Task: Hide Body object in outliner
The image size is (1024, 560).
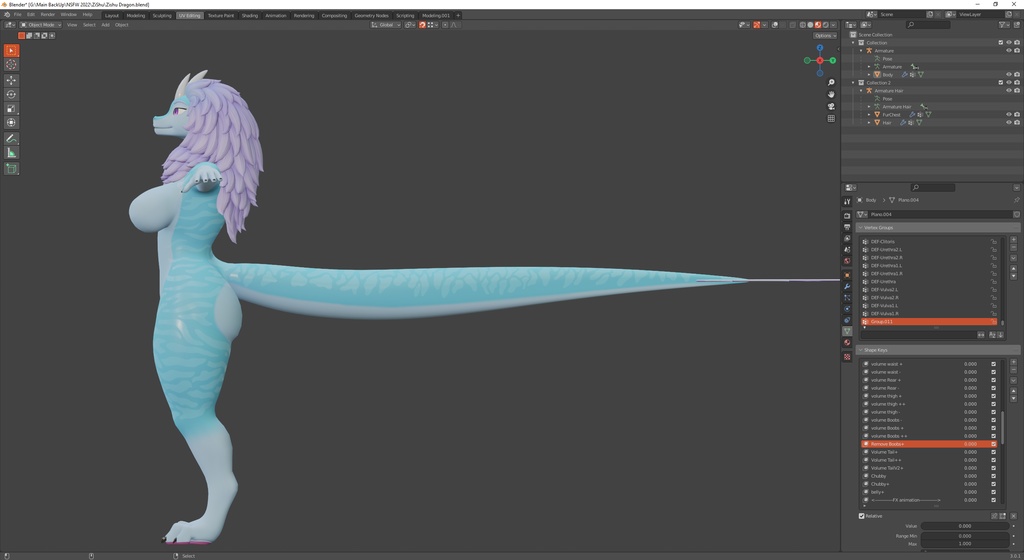Action: click(x=1008, y=74)
